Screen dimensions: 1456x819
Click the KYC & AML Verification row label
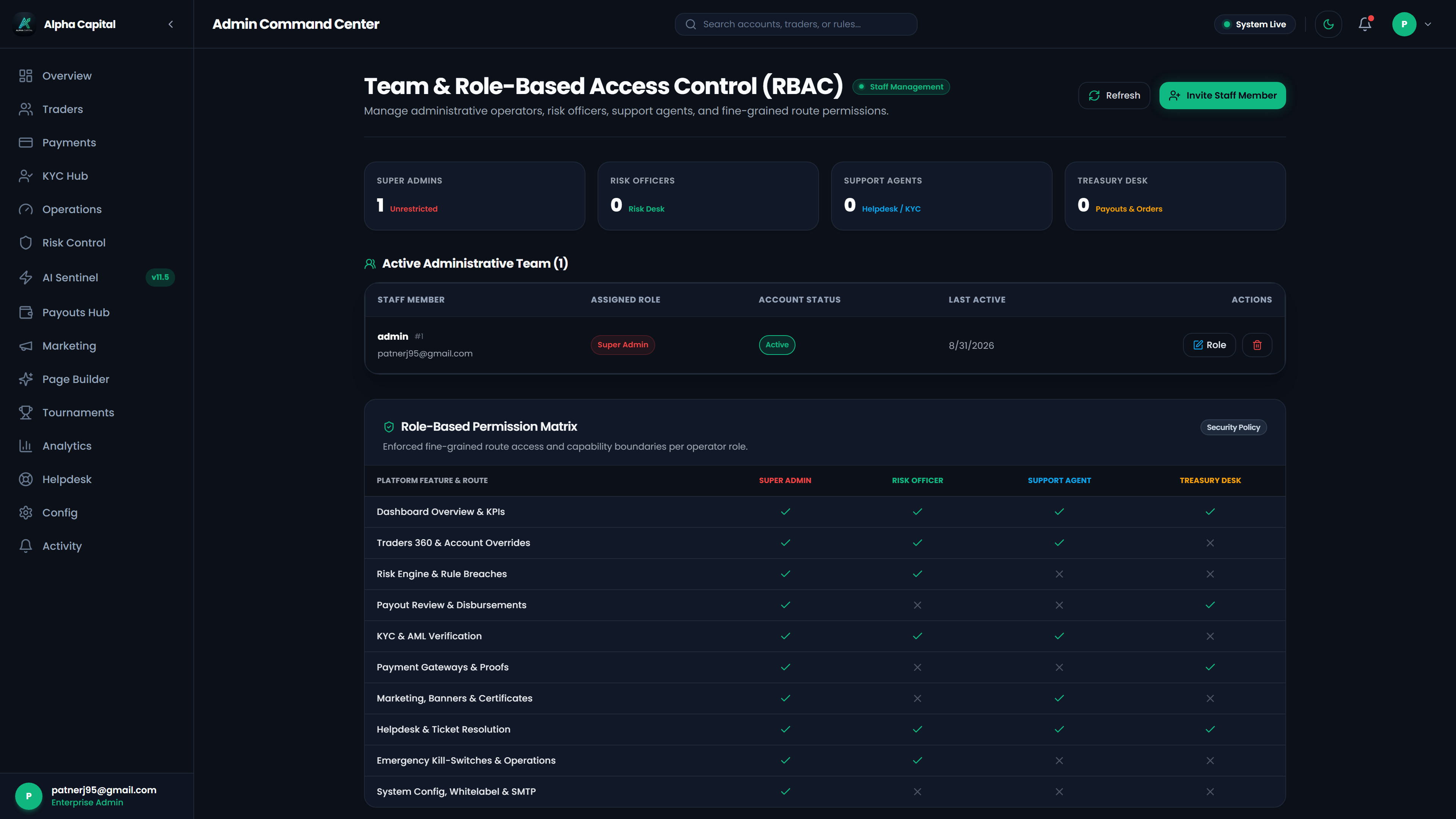click(429, 636)
